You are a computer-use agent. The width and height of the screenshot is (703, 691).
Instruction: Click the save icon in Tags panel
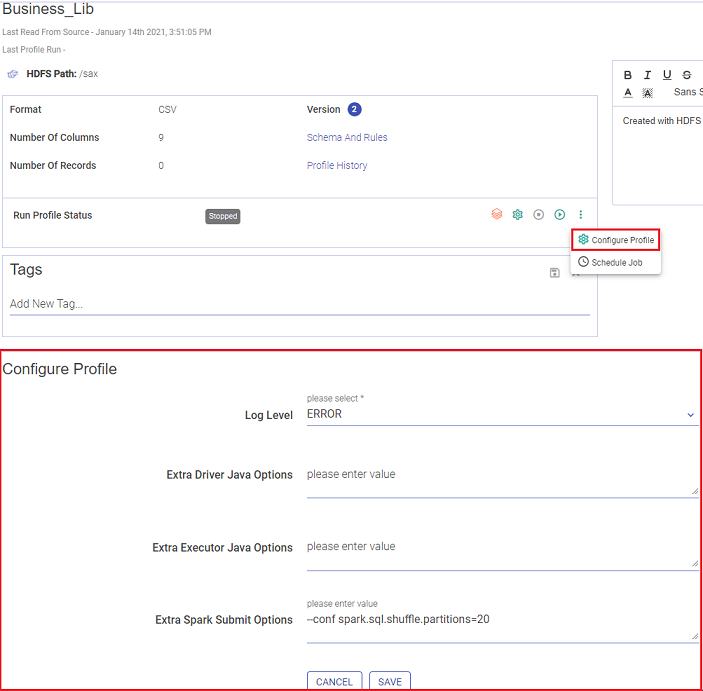click(x=555, y=273)
